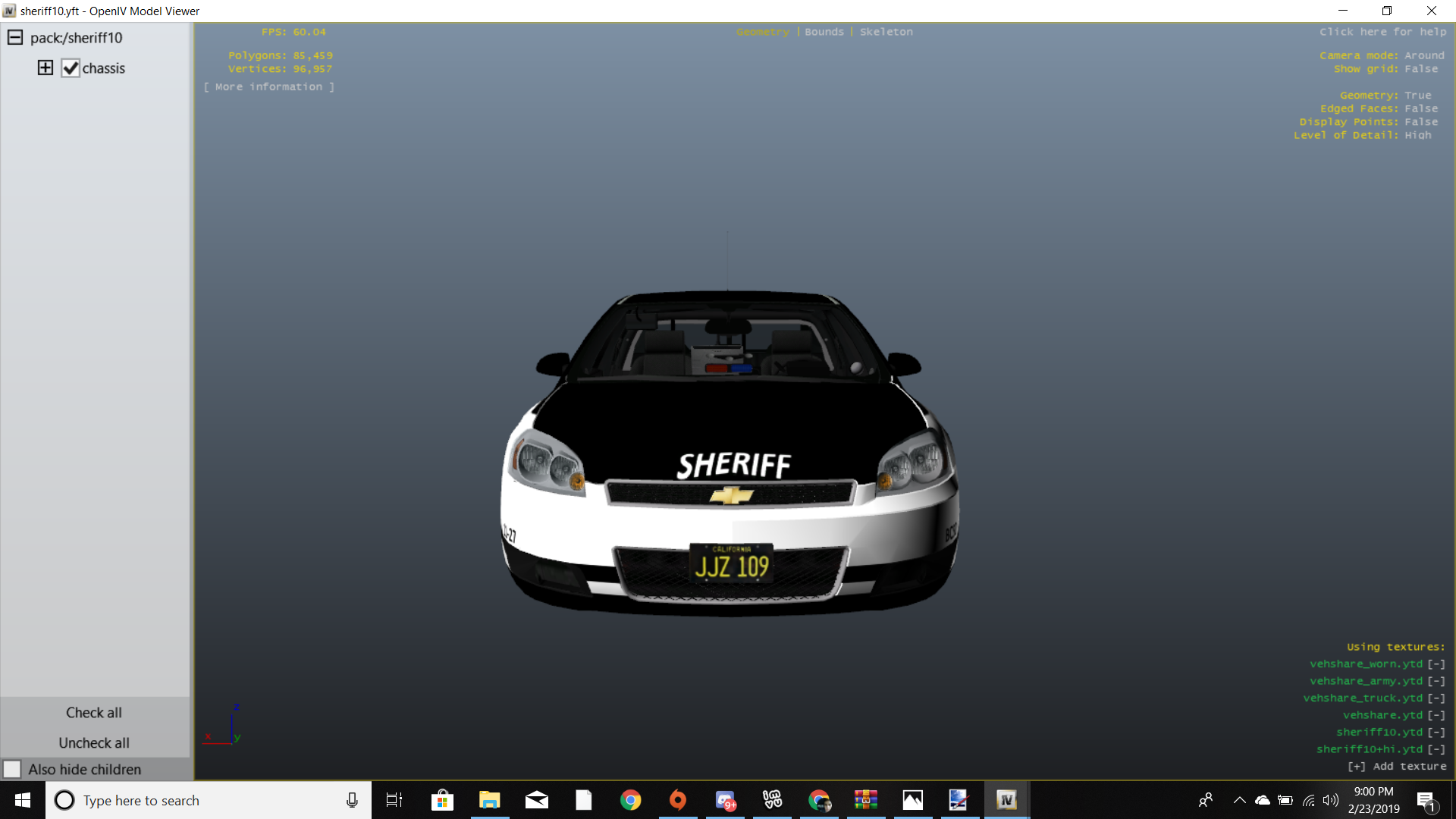Remove the sheriff10.ytd texture with [-]
Viewport: 1456px width, 819px height.
[x=1436, y=732]
